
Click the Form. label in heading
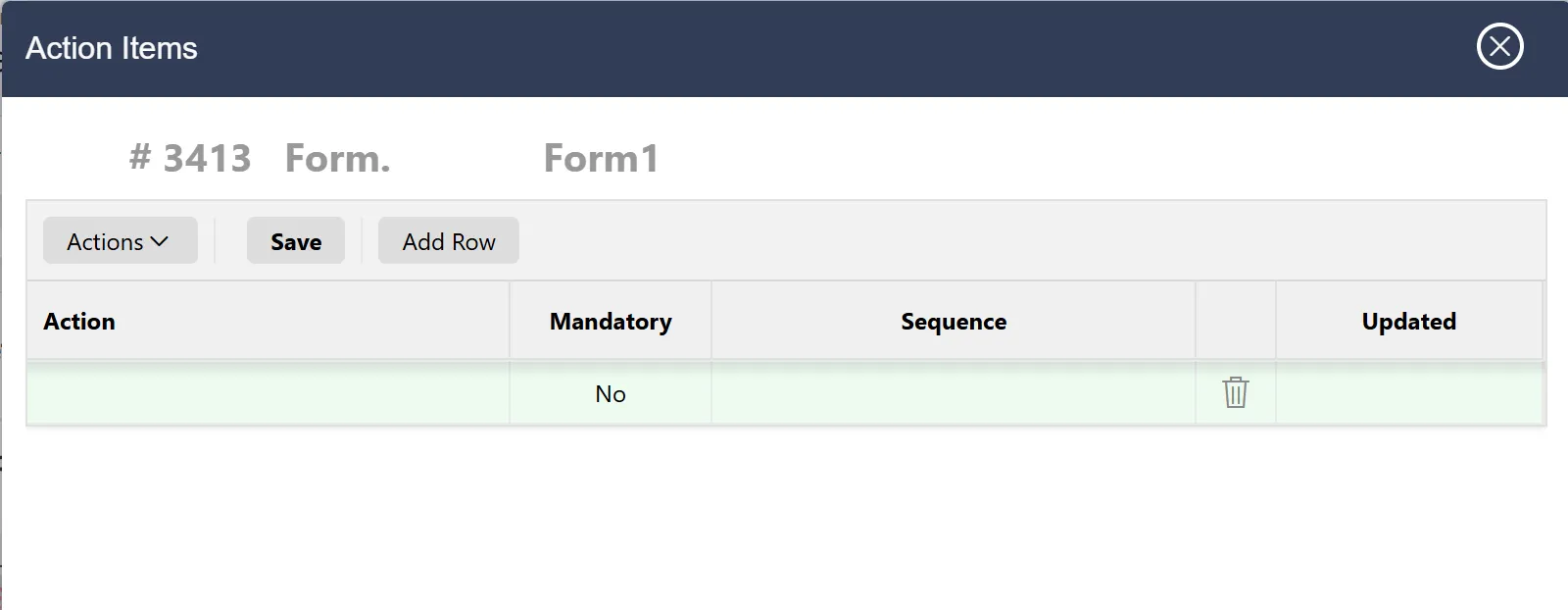pos(337,158)
